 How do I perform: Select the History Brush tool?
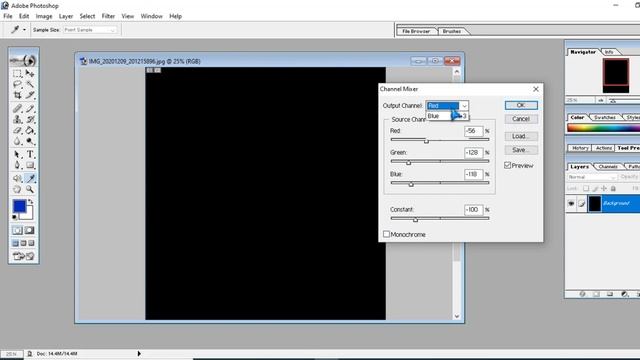click(30, 119)
